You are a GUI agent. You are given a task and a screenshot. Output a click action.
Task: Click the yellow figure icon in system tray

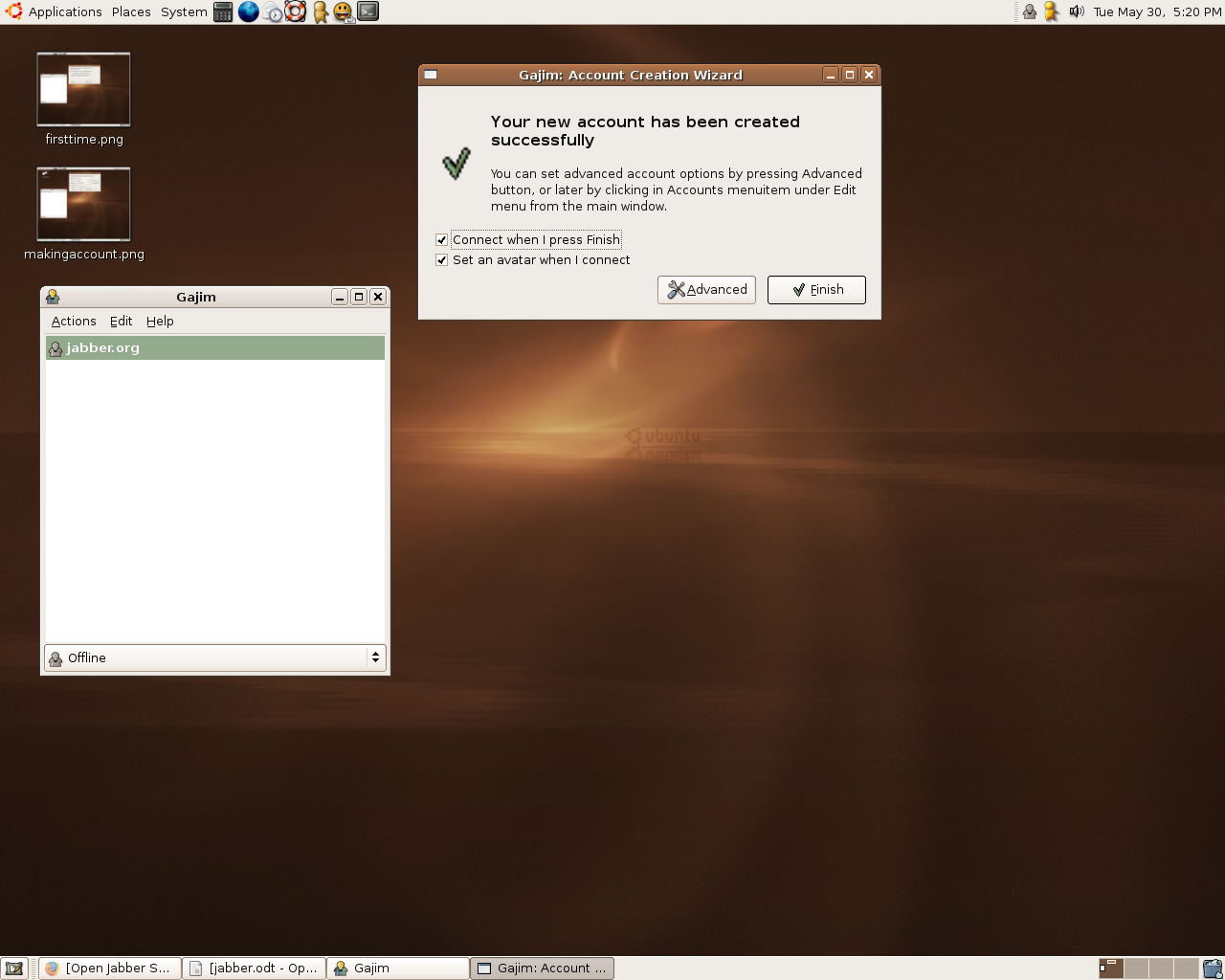click(1051, 11)
